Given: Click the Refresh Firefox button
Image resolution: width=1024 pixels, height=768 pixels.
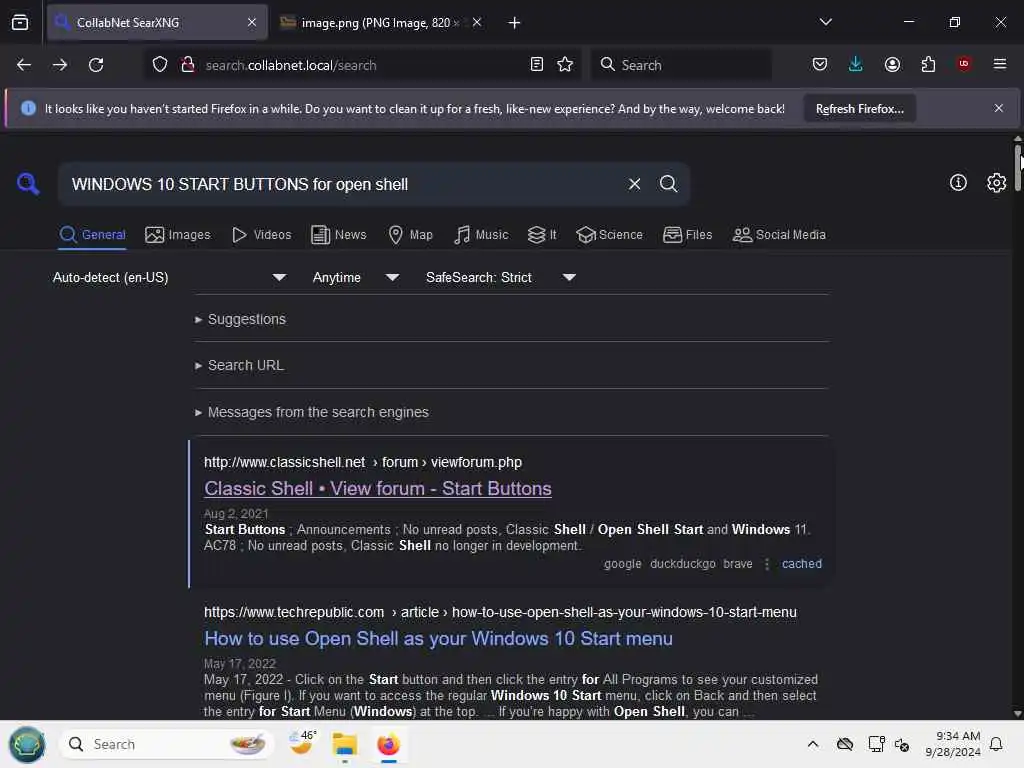Looking at the screenshot, I should [x=859, y=109].
